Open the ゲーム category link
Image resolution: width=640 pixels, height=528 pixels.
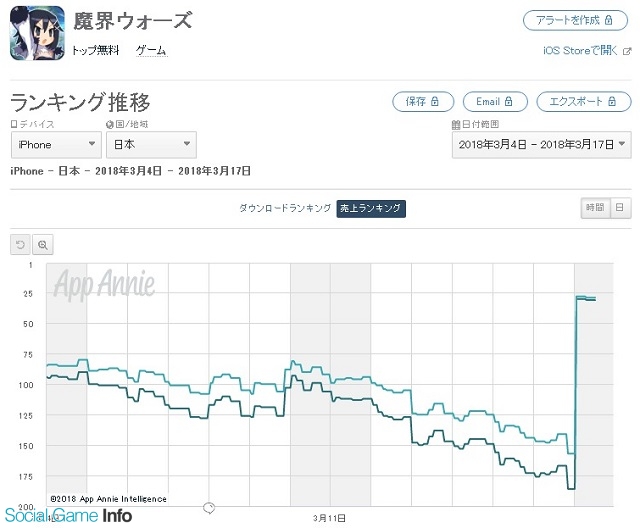151,51
